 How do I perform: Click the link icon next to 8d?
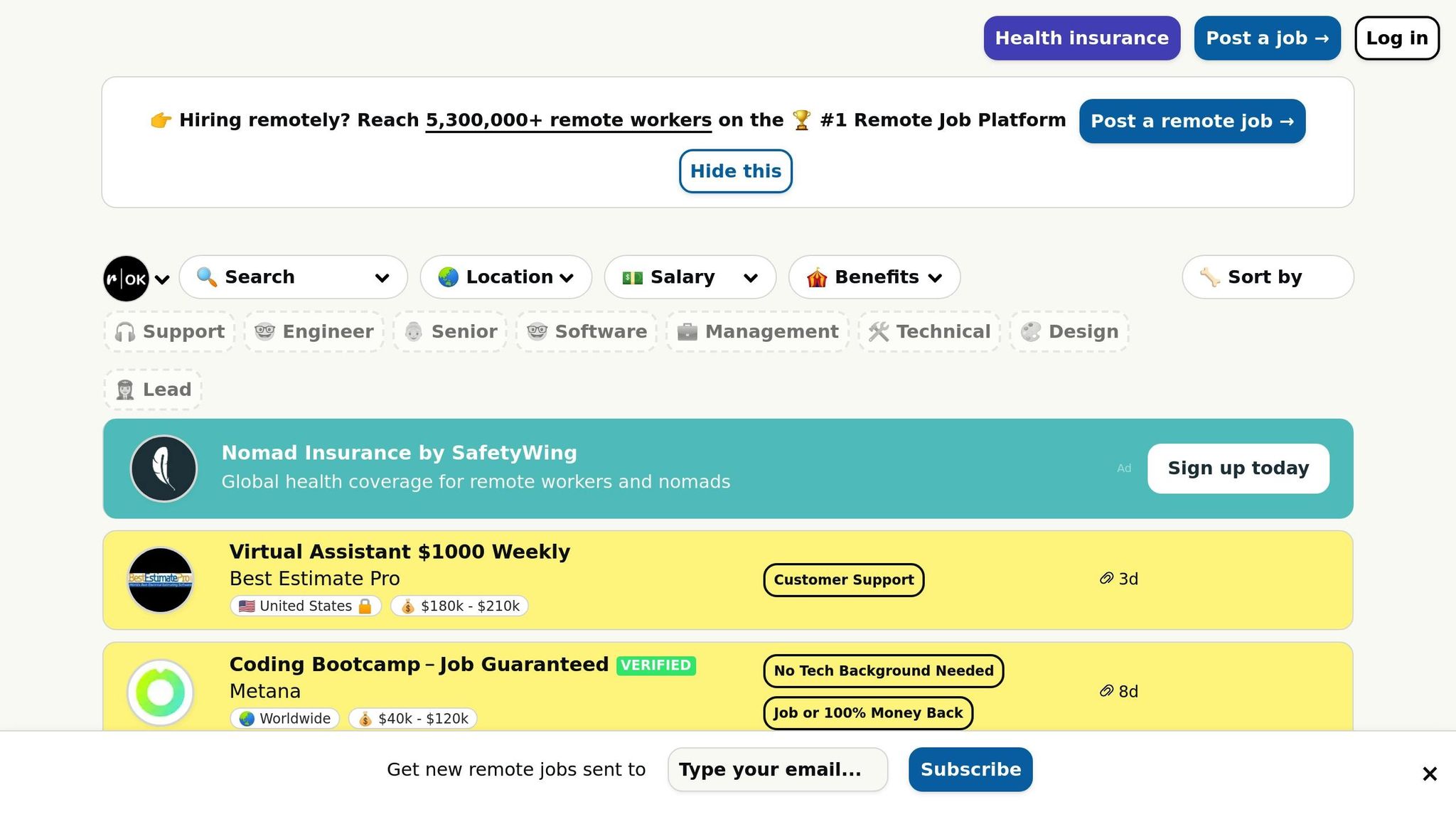[1106, 691]
